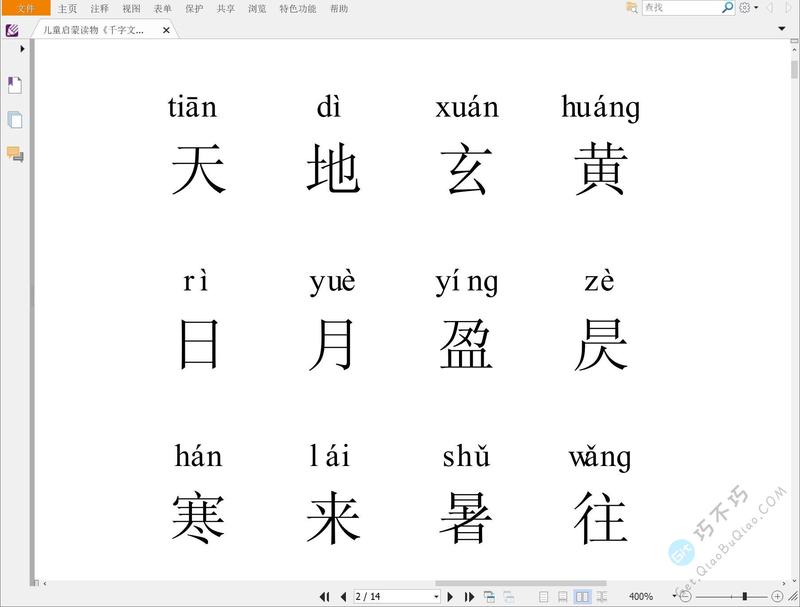Select the search magnifier icon
800x607 pixels.
tap(726, 9)
